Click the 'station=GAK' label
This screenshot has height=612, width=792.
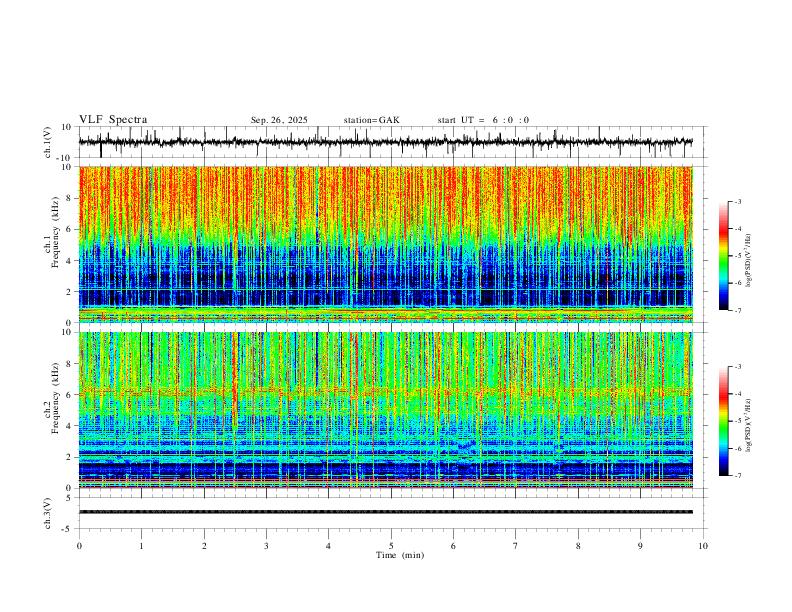371,120
